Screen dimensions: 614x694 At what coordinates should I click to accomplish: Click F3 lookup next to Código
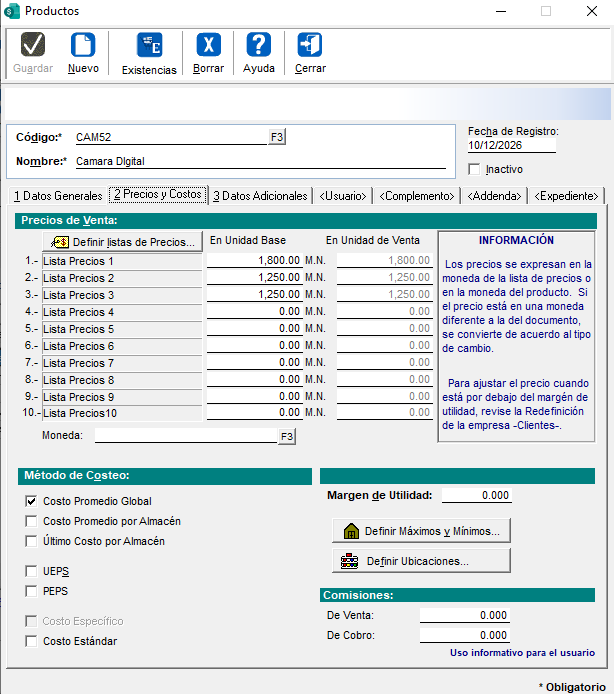pyautogui.click(x=277, y=137)
